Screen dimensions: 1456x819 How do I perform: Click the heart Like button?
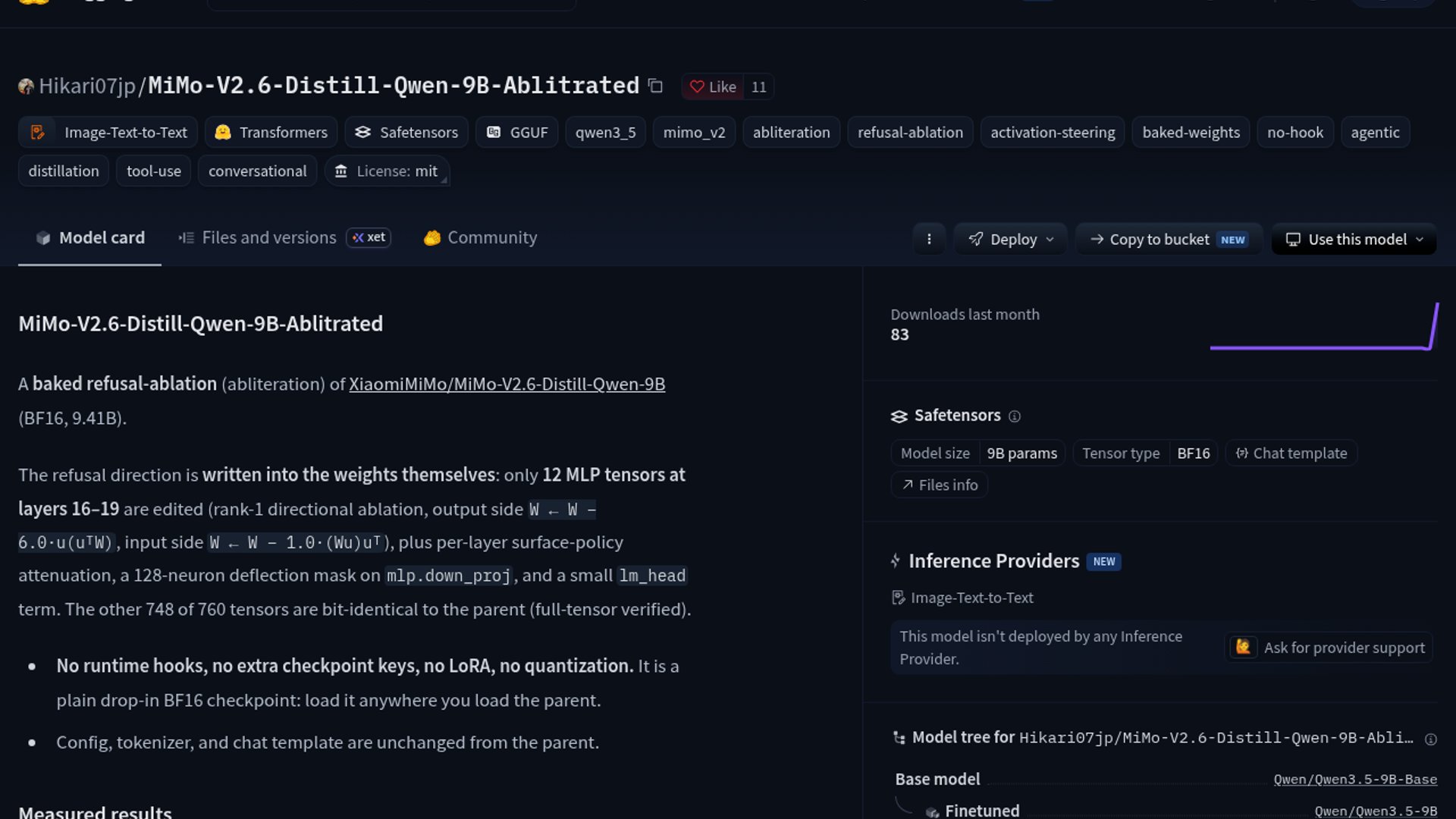713,87
